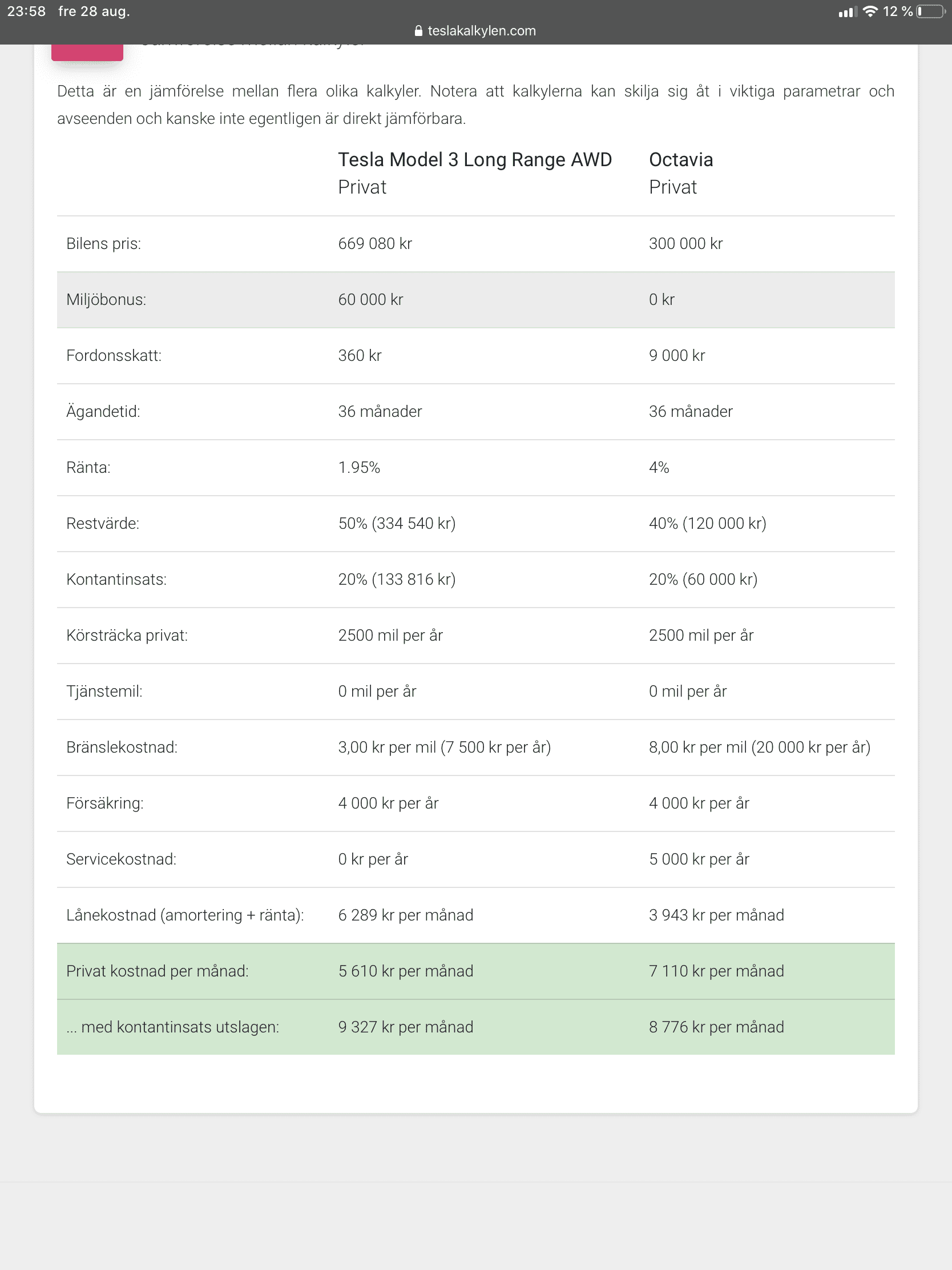952x1270 pixels.
Task: Click the Bilens pris row label
Action: (x=103, y=243)
